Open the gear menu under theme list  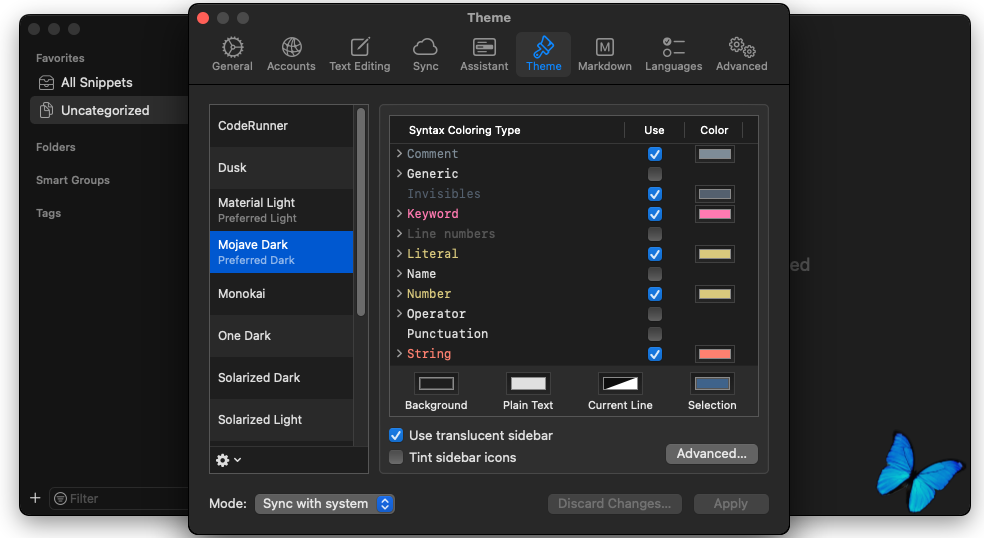[x=228, y=460]
